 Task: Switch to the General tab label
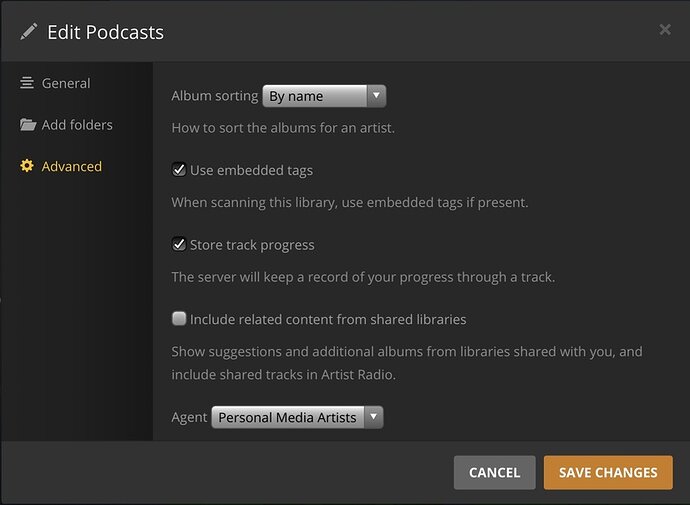pyautogui.click(x=66, y=83)
